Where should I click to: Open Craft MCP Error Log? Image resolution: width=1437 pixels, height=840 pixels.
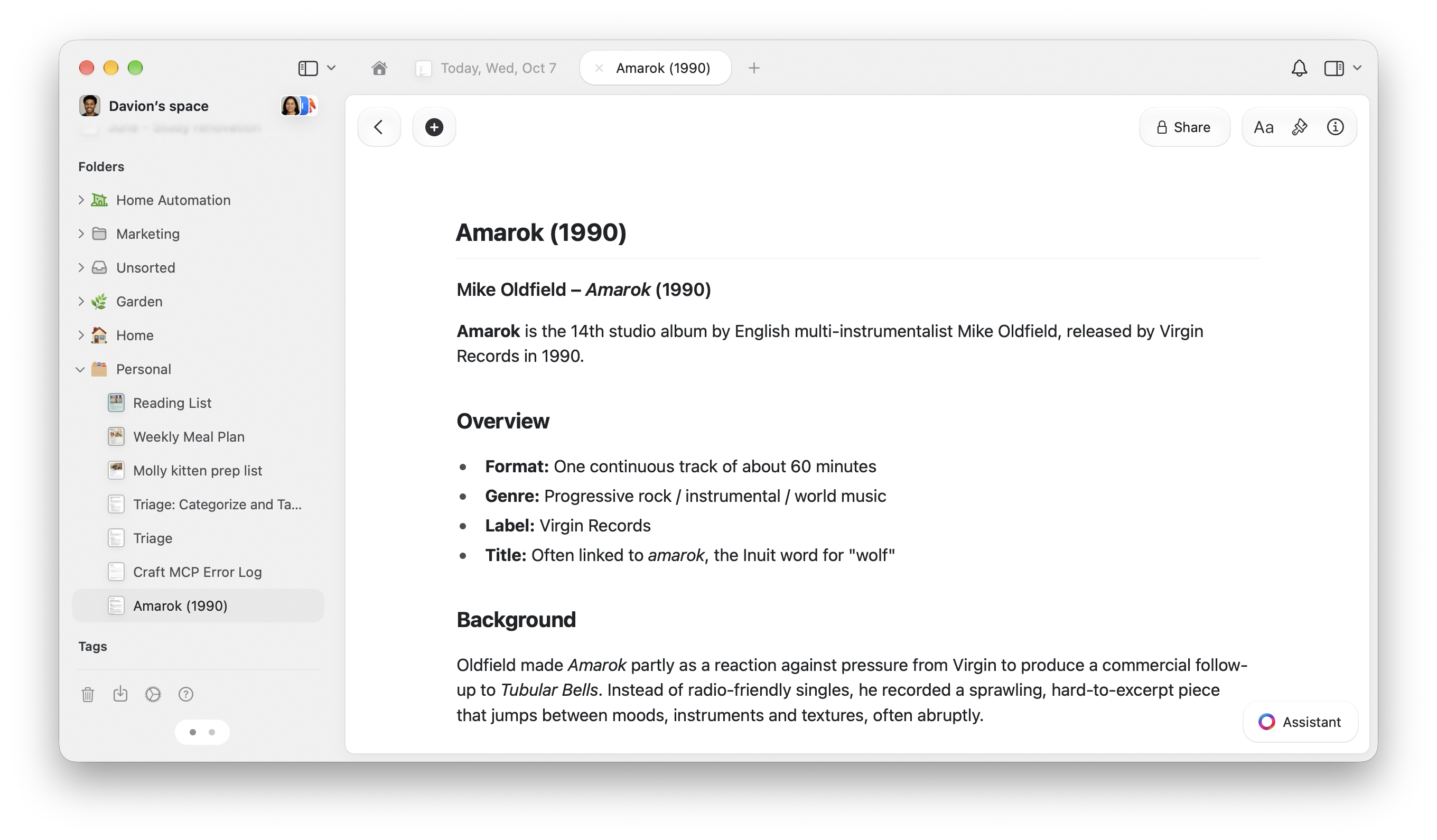[x=198, y=572]
